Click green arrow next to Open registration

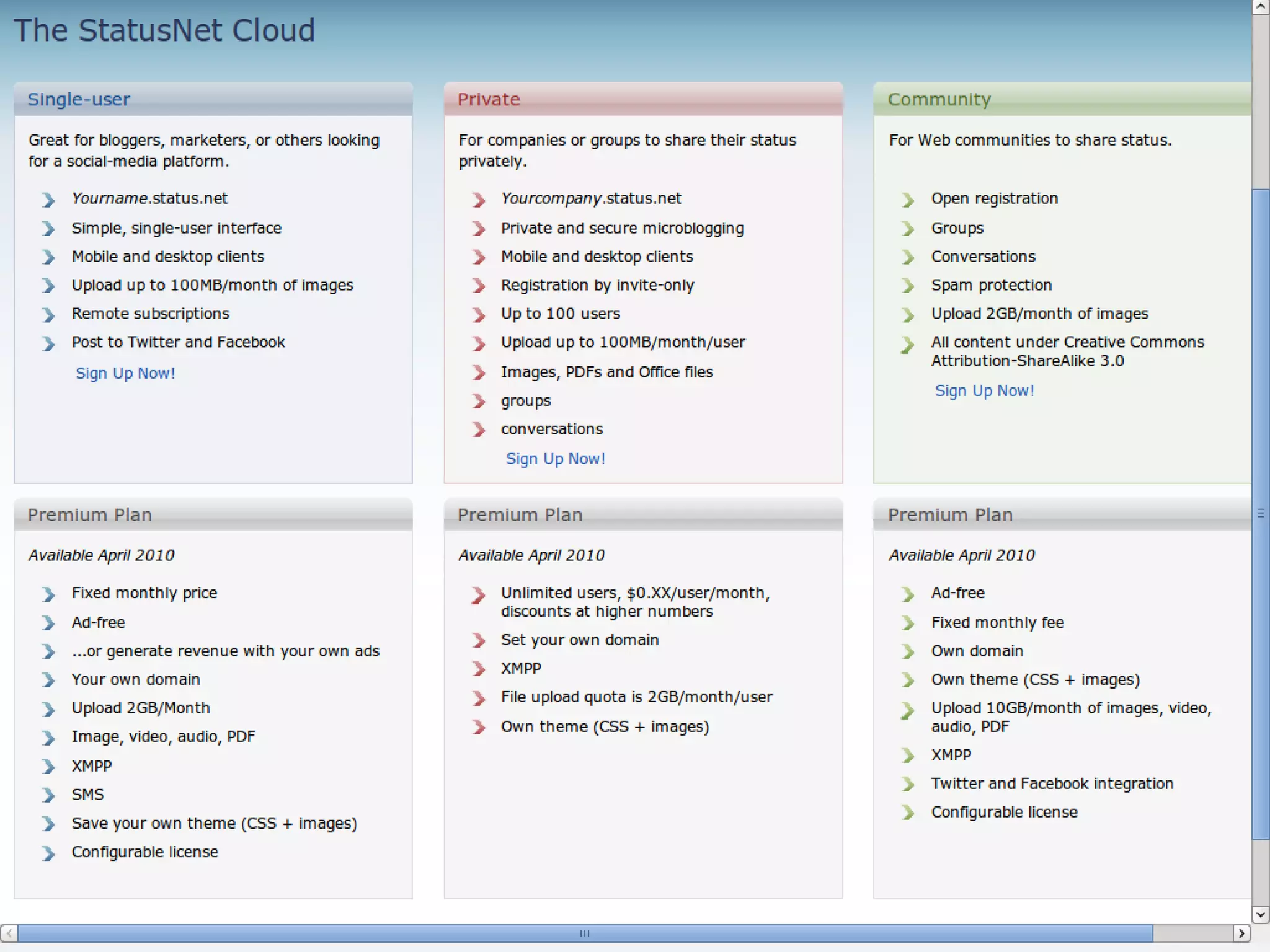coord(908,200)
